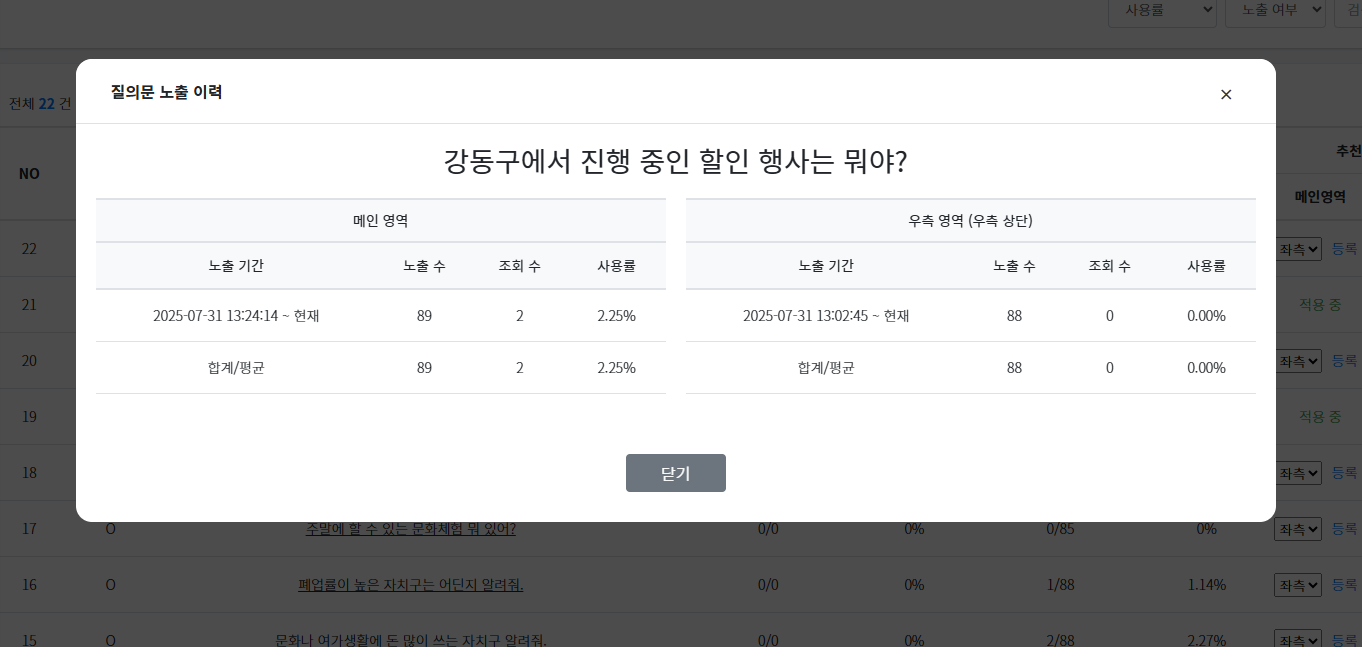This screenshot has height=647, width=1362.
Task: Click the 등록 link in row 20
Action: point(1344,361)
